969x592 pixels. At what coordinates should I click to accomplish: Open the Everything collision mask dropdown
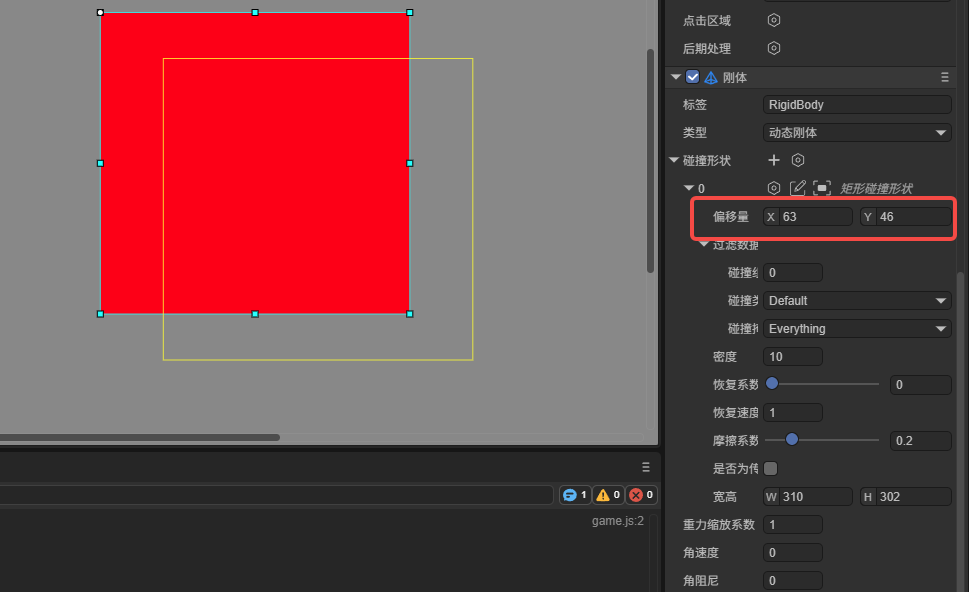point(857,329)
